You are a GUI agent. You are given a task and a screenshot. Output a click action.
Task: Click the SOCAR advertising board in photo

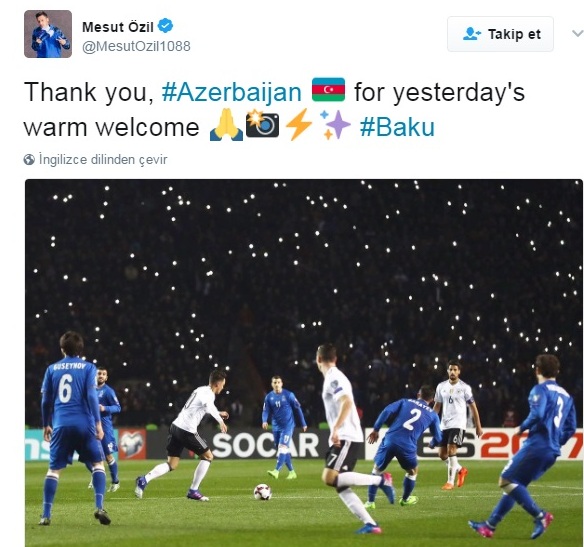265,445
